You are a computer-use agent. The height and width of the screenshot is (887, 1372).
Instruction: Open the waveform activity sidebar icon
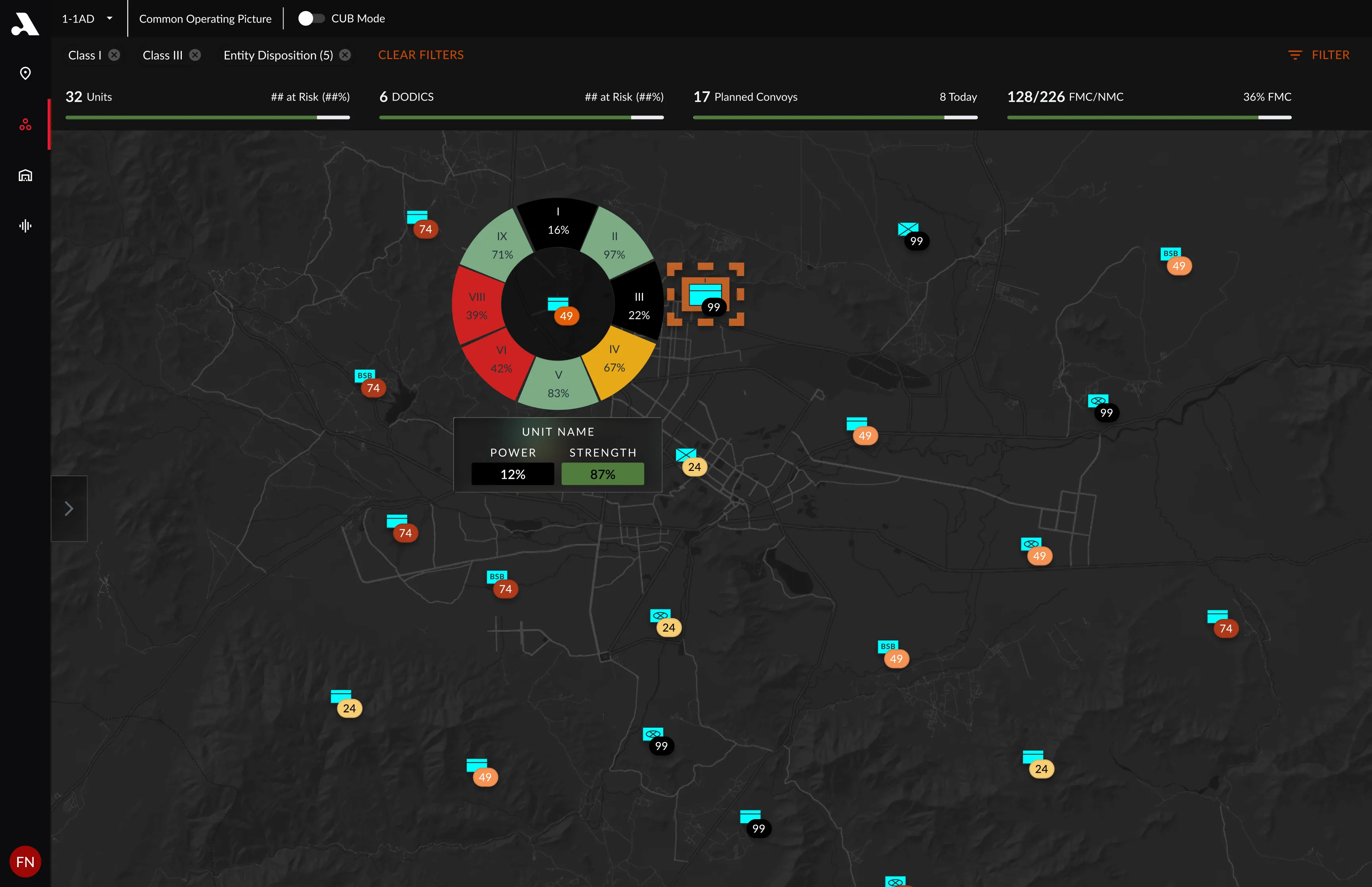coord(25,226)
